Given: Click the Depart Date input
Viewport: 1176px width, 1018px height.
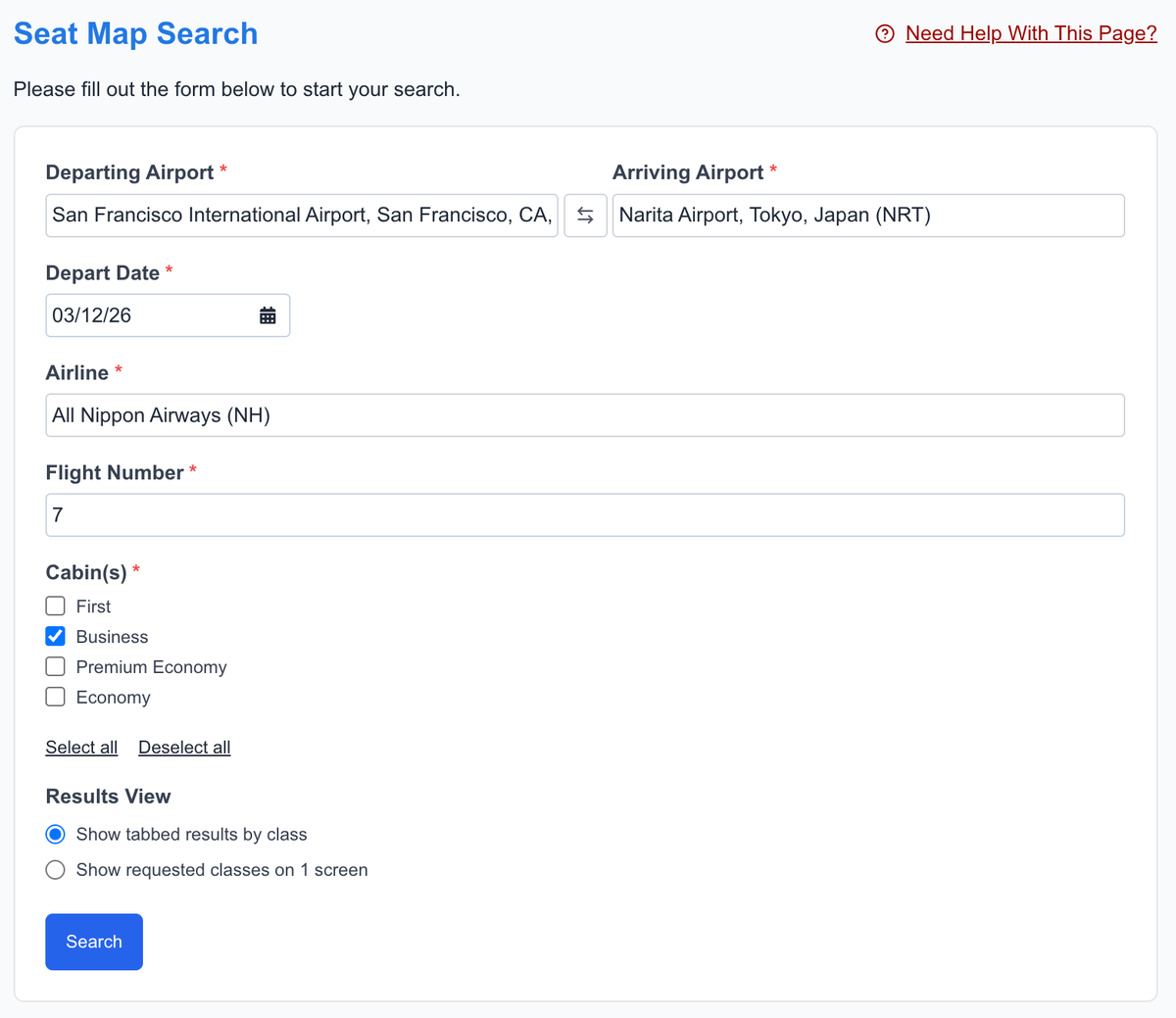Looking at the screenshot, I should coord(147,315).
